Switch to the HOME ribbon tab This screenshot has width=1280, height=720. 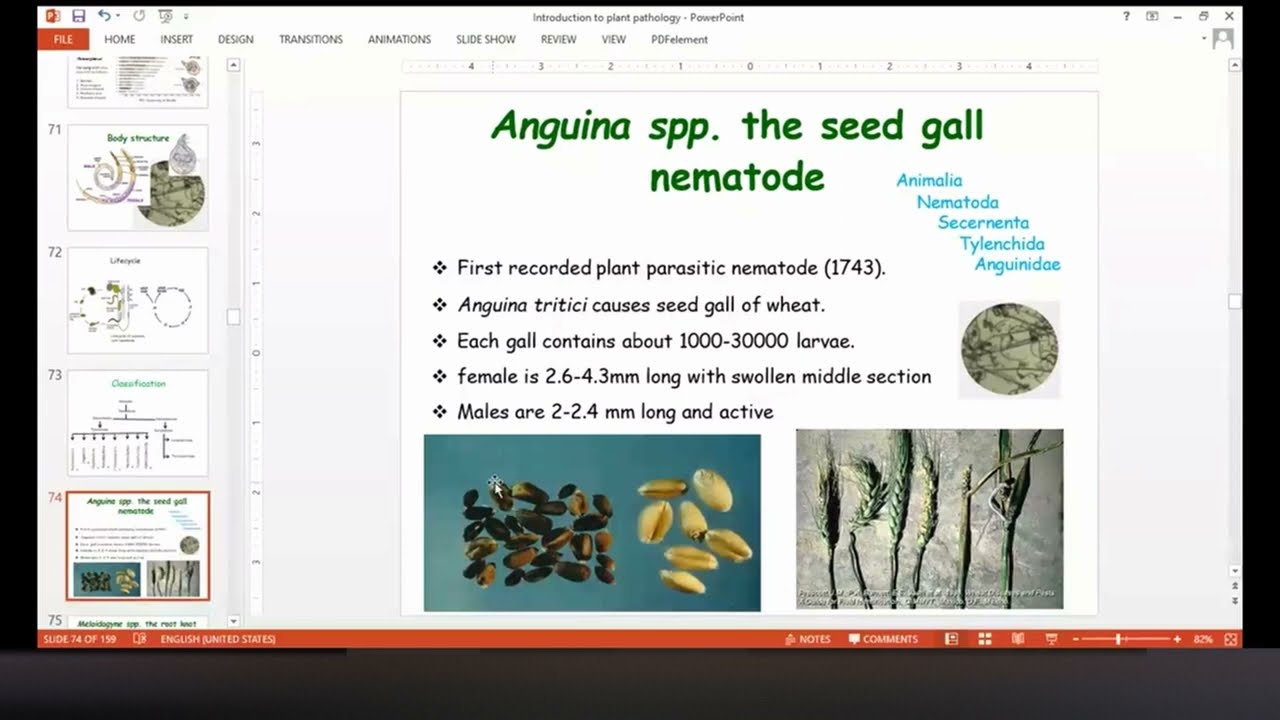coord(119,39)
